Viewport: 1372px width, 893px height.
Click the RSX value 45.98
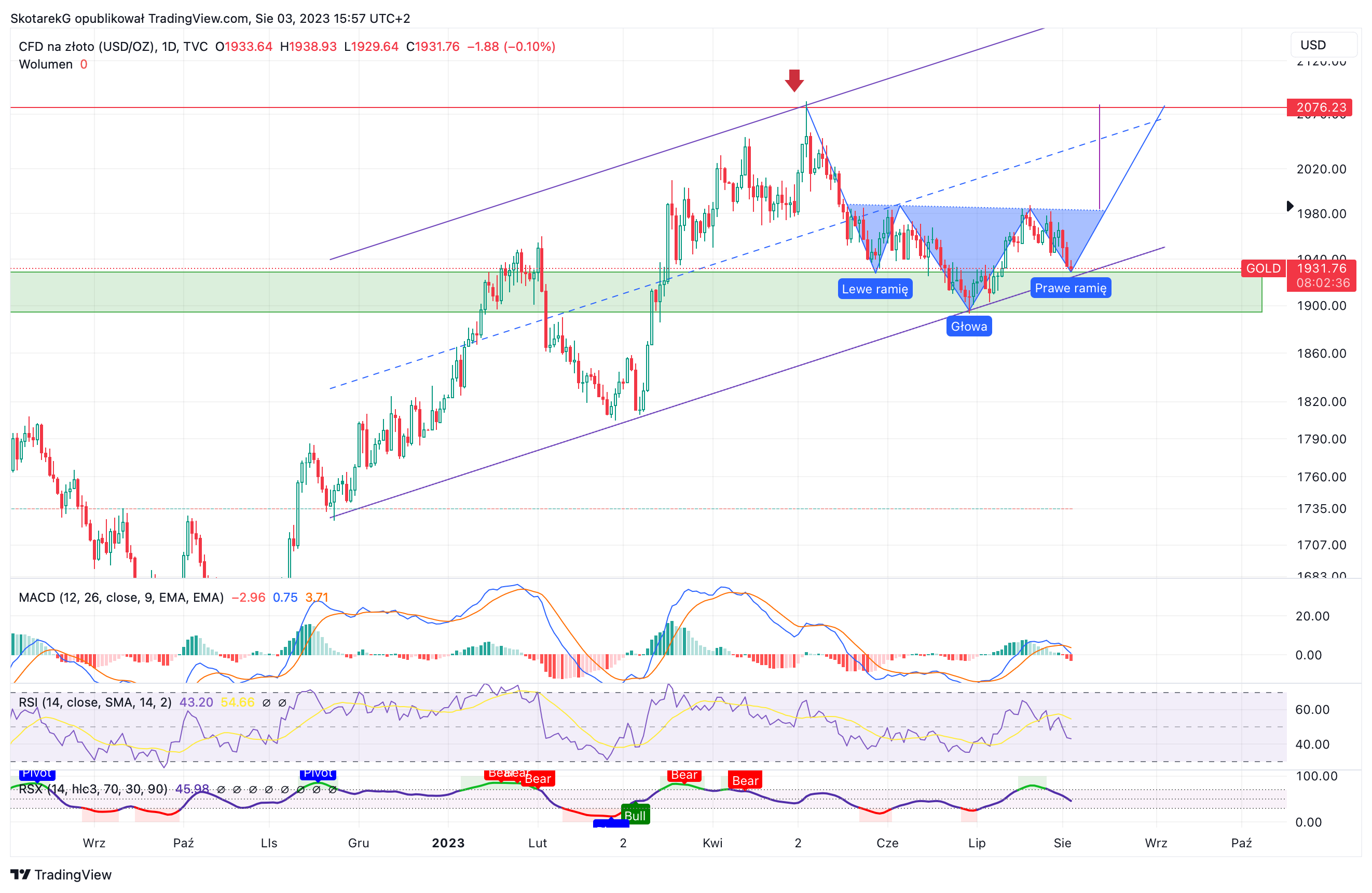(192, 789)
